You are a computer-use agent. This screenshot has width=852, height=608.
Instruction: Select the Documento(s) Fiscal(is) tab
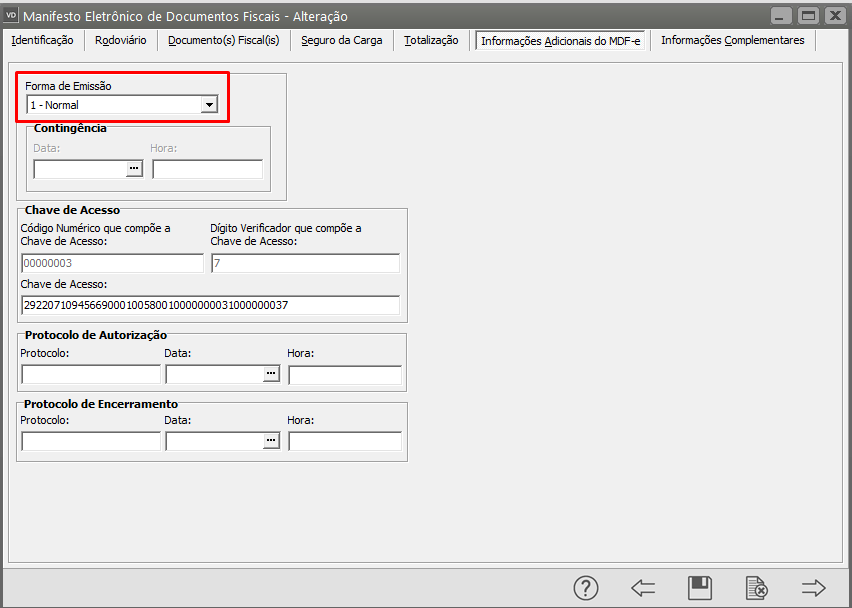coord(223,40)
